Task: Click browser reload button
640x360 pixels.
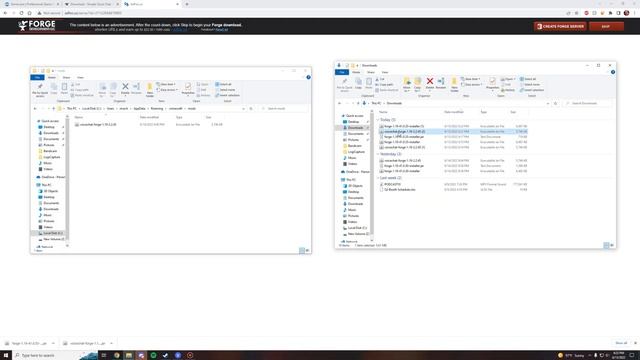Action: pos(21,13)
